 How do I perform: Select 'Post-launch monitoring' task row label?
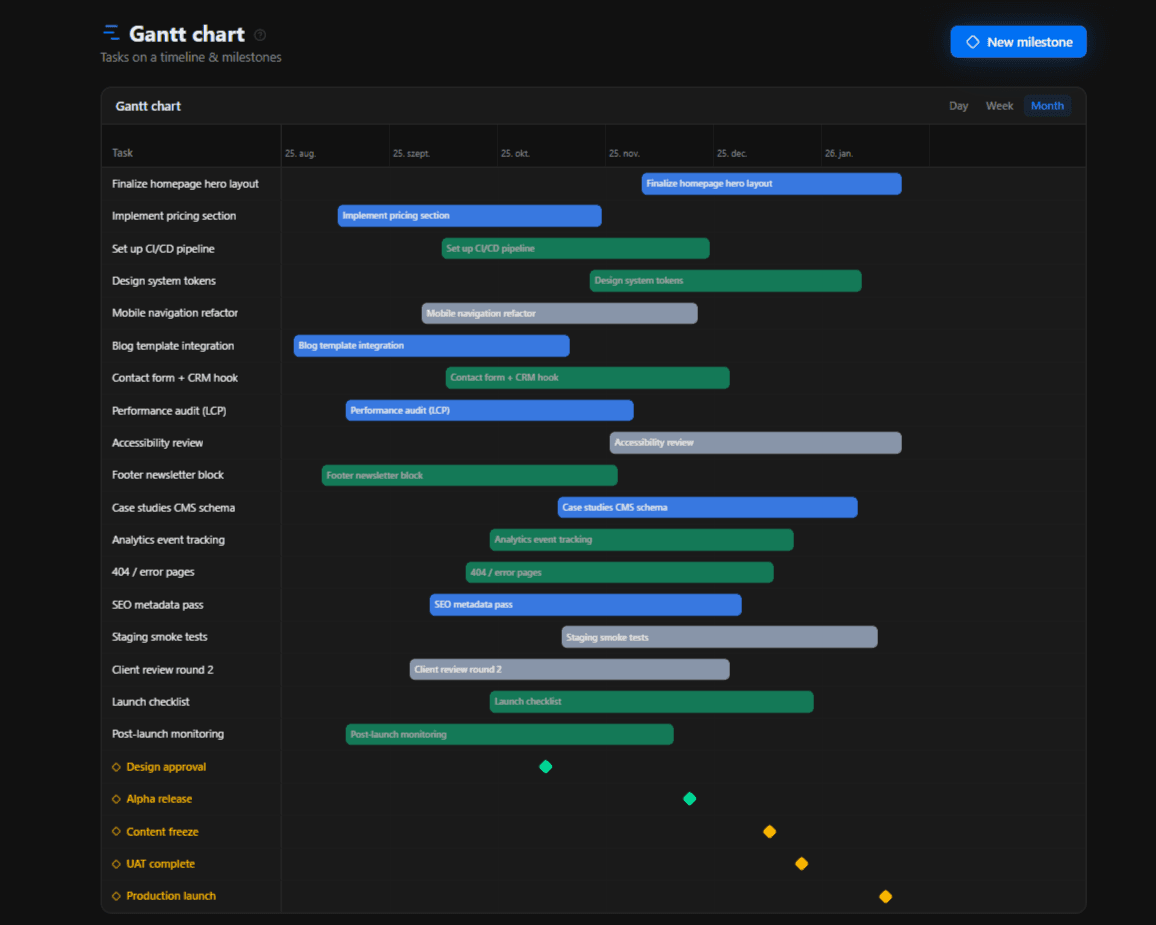167,734
